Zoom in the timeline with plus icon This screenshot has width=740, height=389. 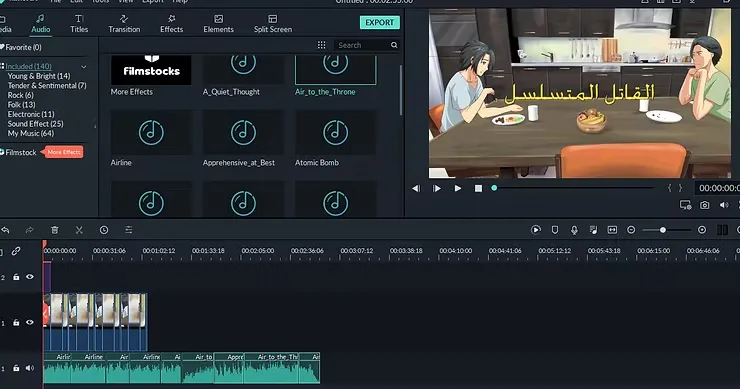(x=702, y=230)
